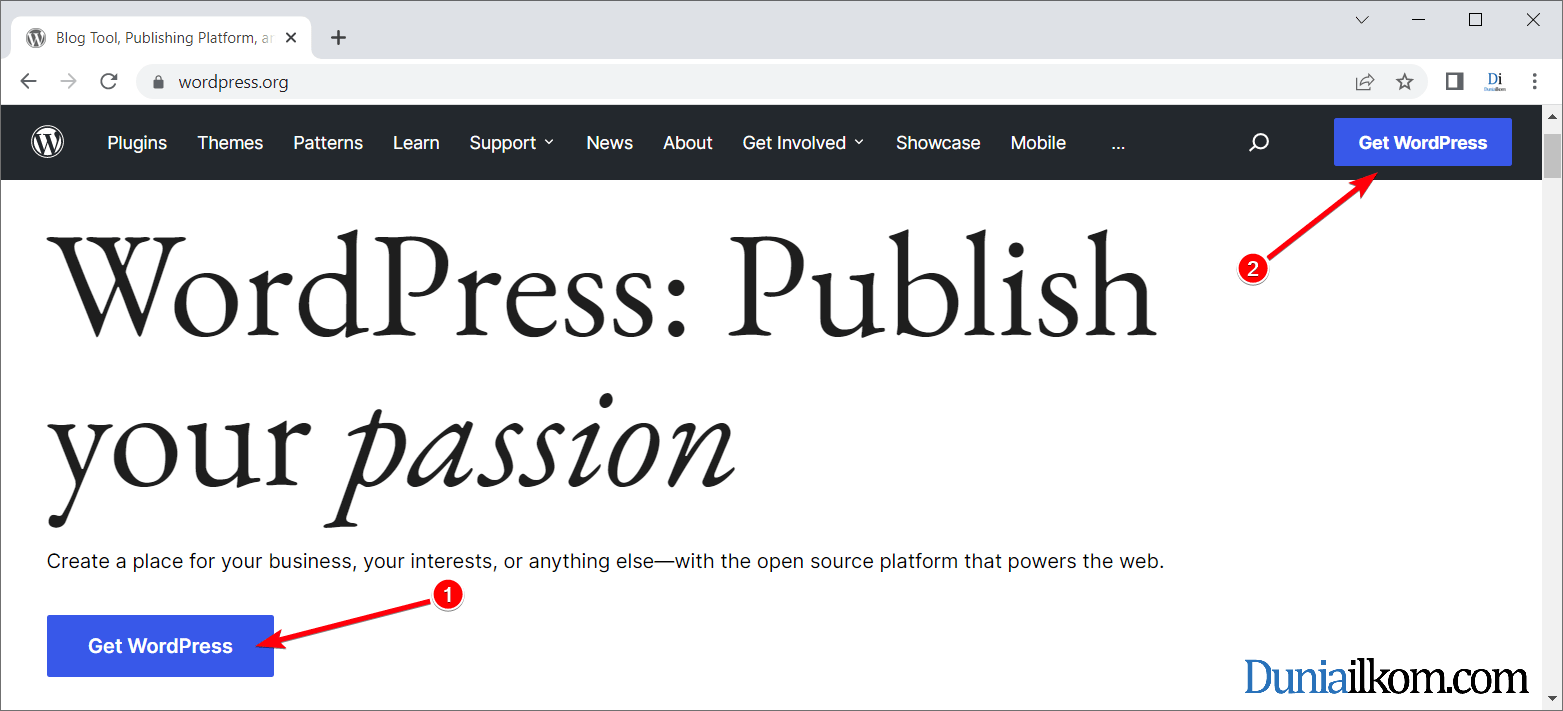Open the Plugins menu item
Image resolution: width=1563 pixels, height=711 pixels.
click(137, 143)
